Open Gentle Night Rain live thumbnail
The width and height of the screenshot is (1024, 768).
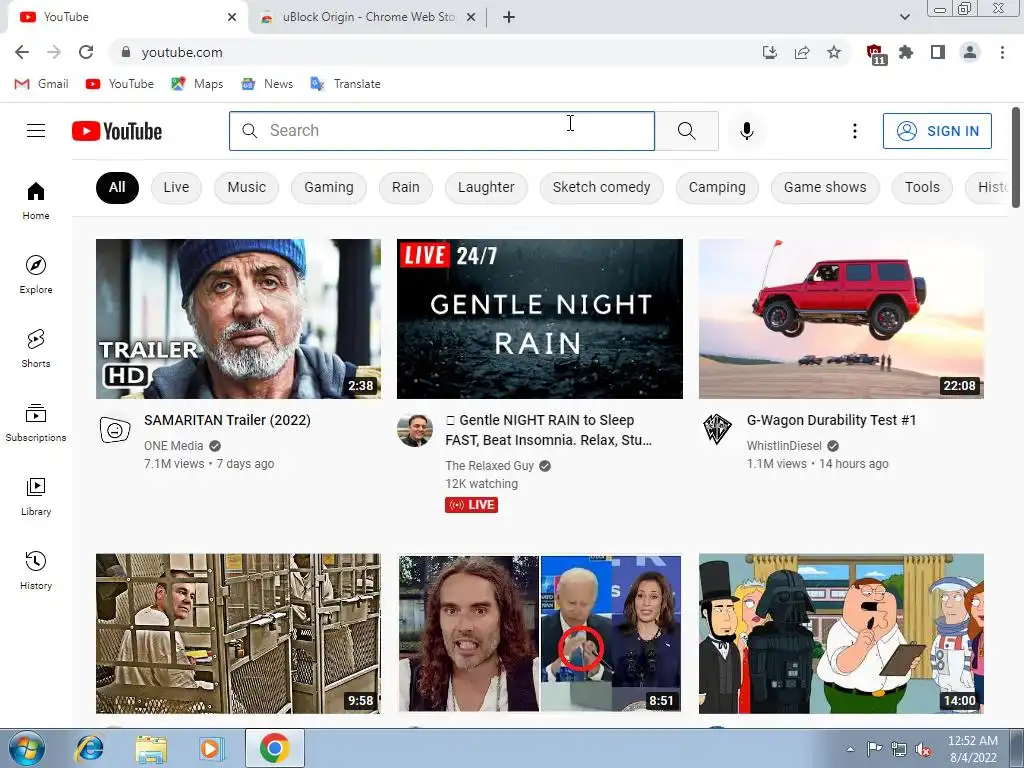pyautogui.click(x=539, y=319)
